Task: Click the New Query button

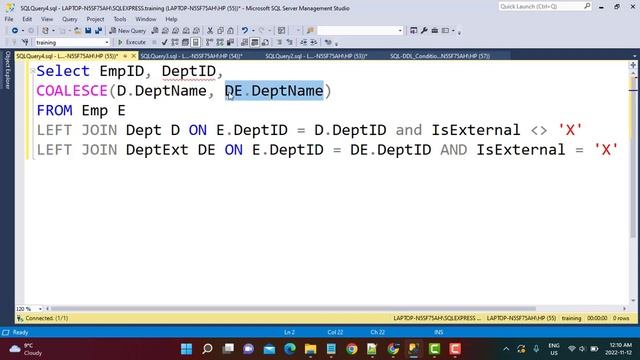Action: tap(128, 31)
